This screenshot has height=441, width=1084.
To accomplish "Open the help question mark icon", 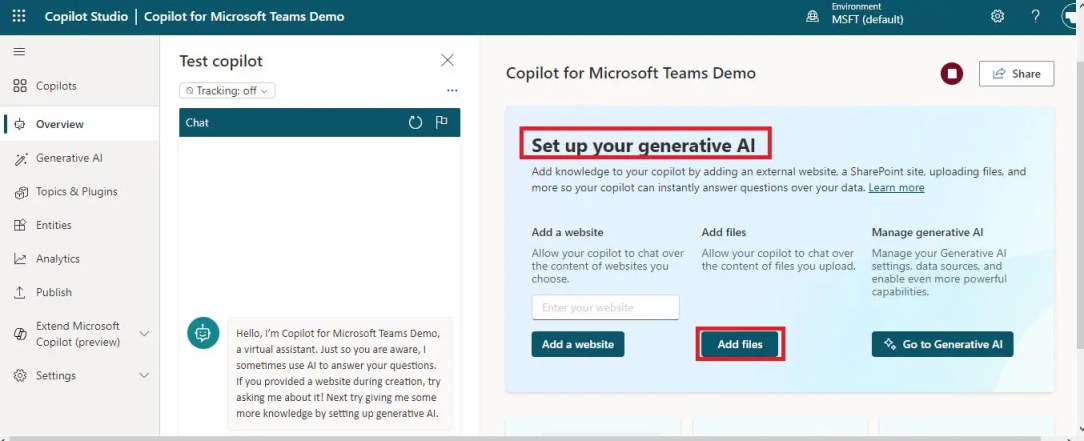I will pos(1035,16).
